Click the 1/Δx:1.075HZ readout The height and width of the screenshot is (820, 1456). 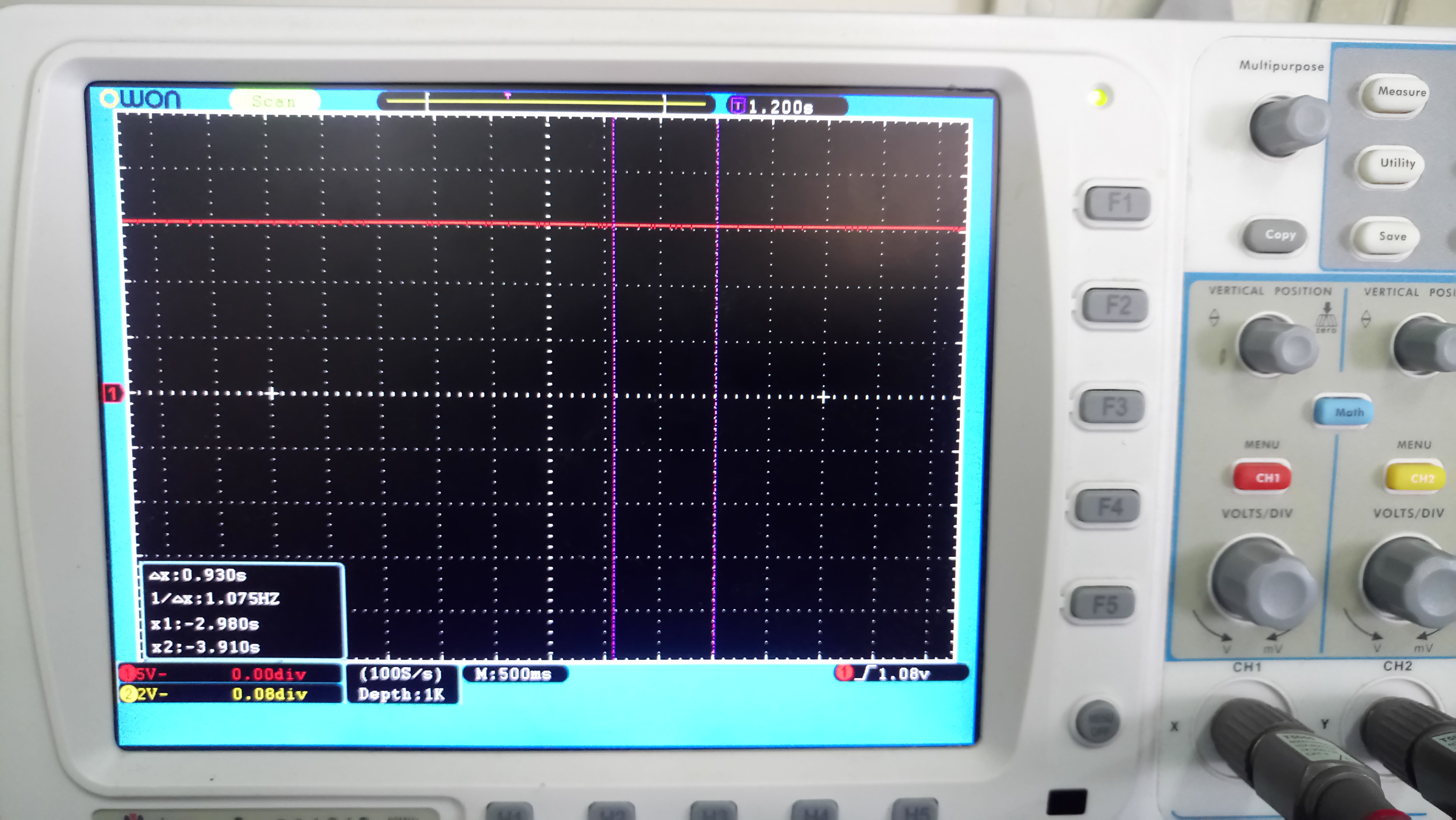(215, 599)
